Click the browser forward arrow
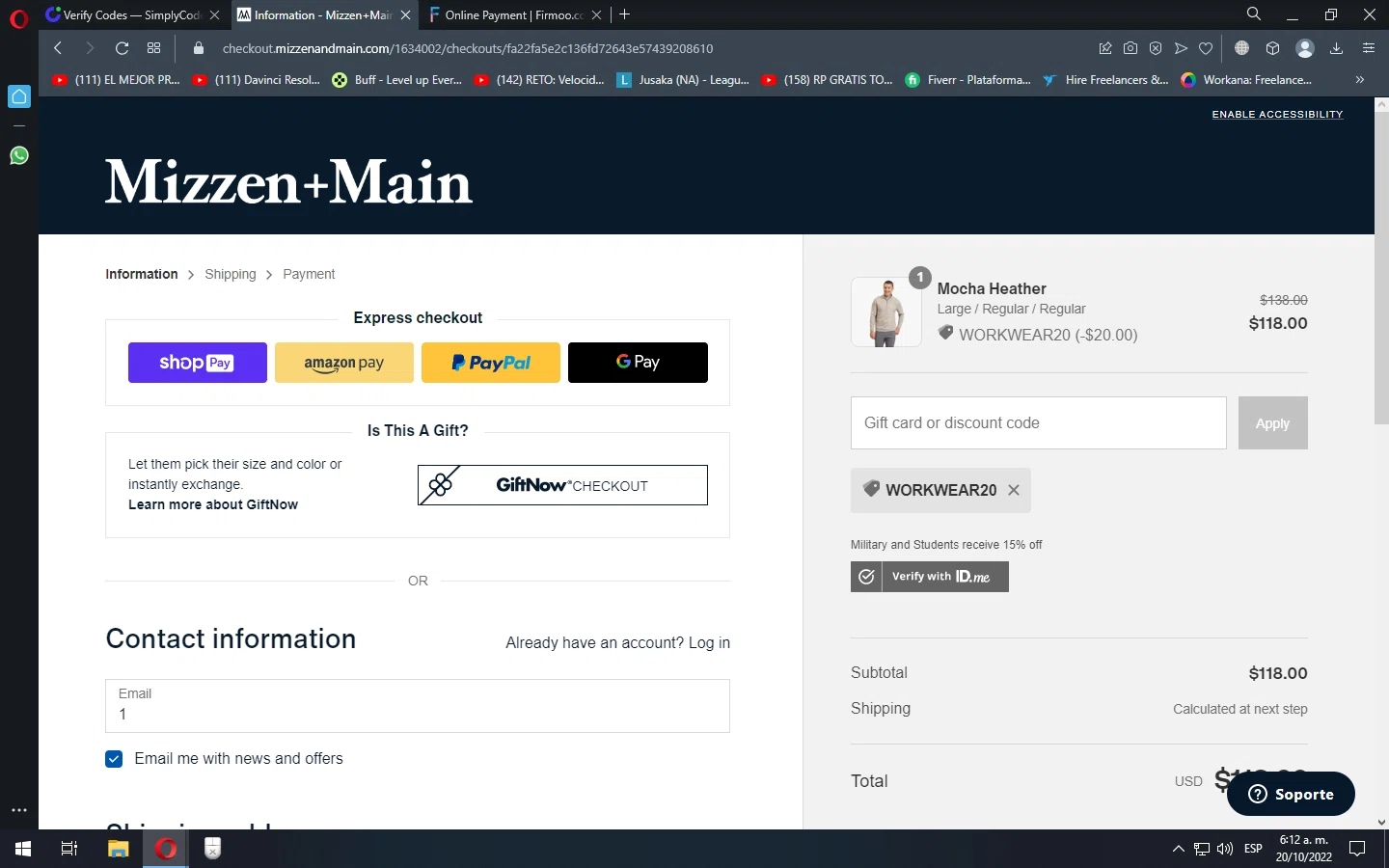The width and height of the screenshot is (1389, 868). tap(90, 48)
